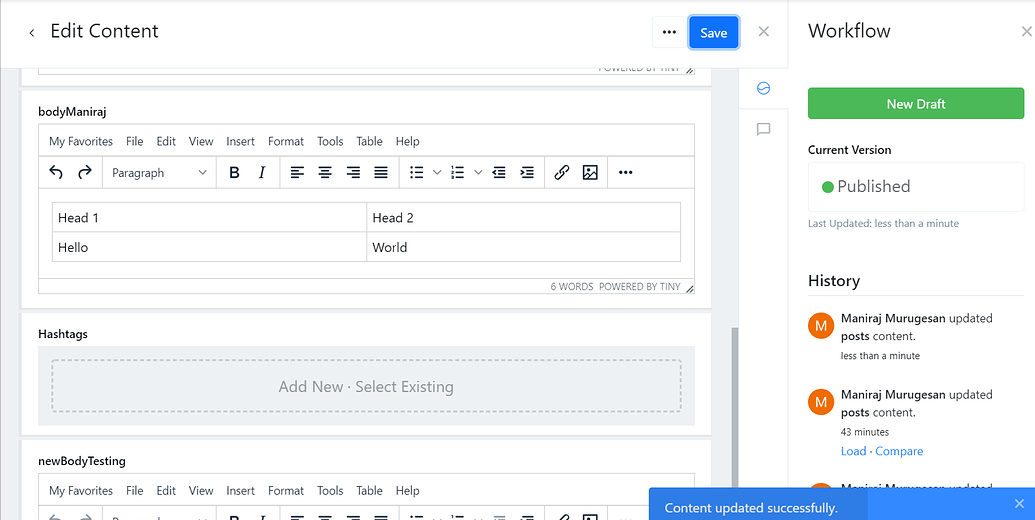Increase indent in bodyManiraj editor

pyautogui.click(x=527, y=173)
